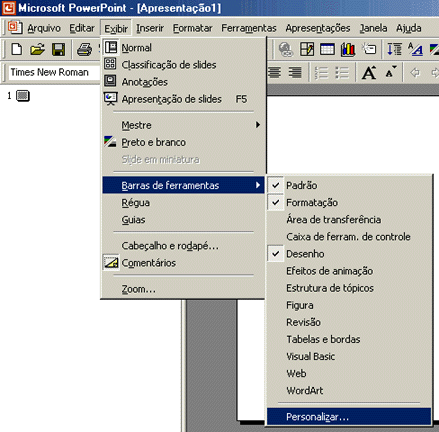This screenshot has height=432, width=439.
Task: Click the Print toolbar icon
Action: pos(84,50)
